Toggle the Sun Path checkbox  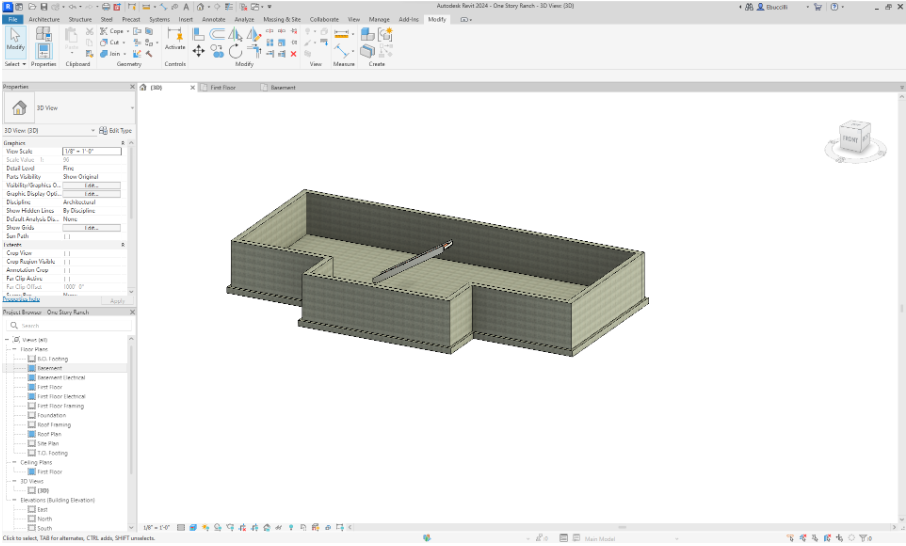[x=67, y=236]
